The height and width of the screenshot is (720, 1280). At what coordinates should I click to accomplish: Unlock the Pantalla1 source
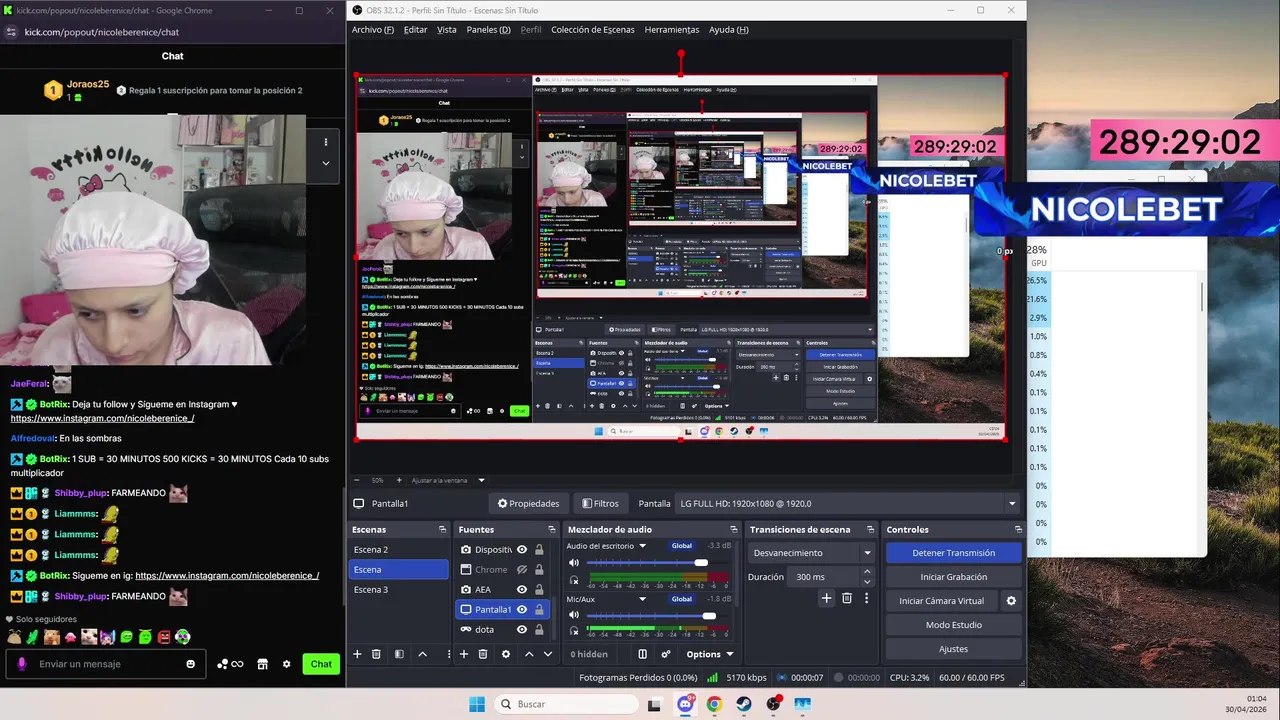pyautogui.click(x=539, y=609)
